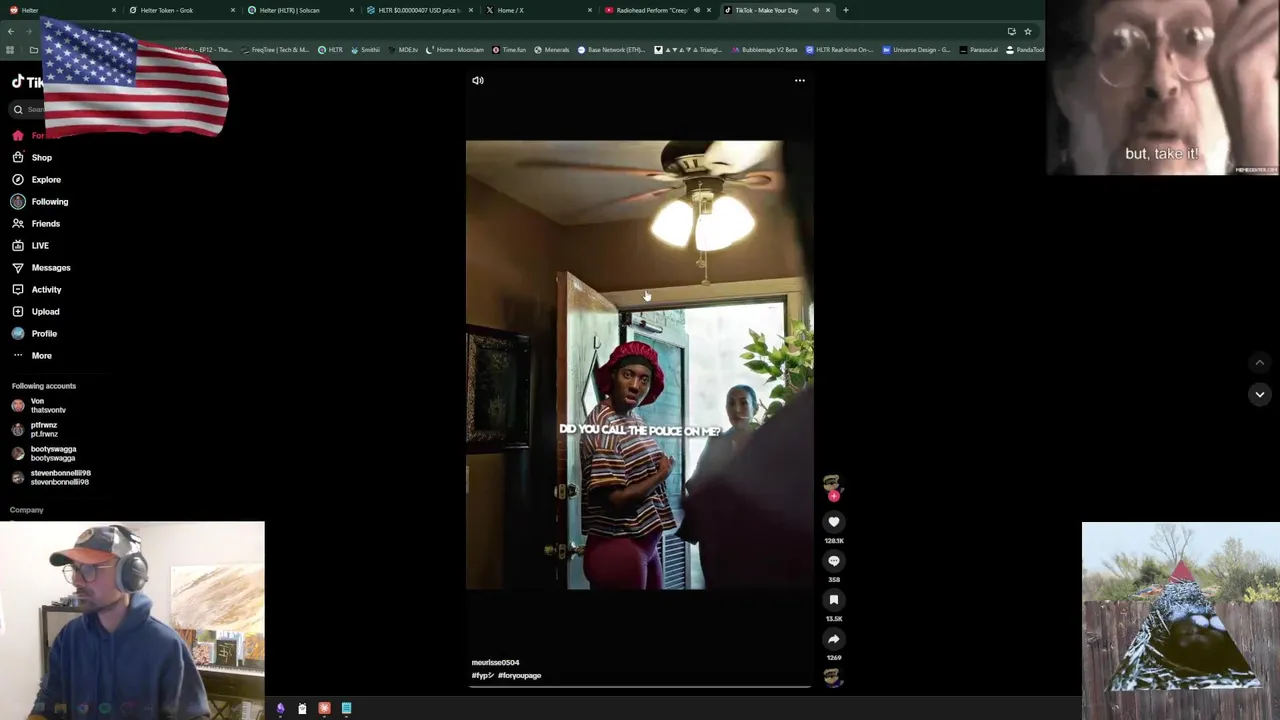Screen dimensions: 1280x720
Task: Click the red taskbar app icon
Action: point(324,708)
